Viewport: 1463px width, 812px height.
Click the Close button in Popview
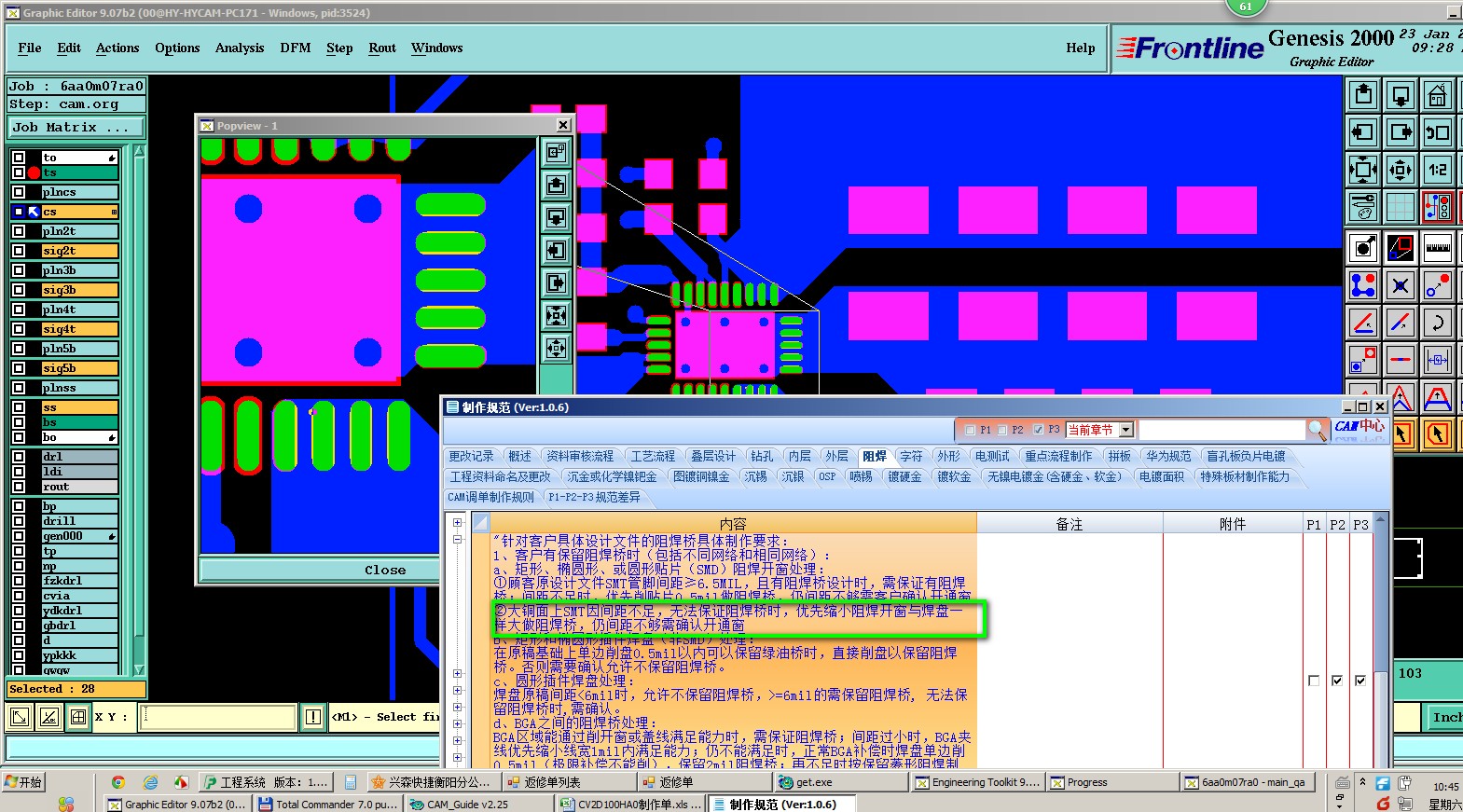coord(385,570)
